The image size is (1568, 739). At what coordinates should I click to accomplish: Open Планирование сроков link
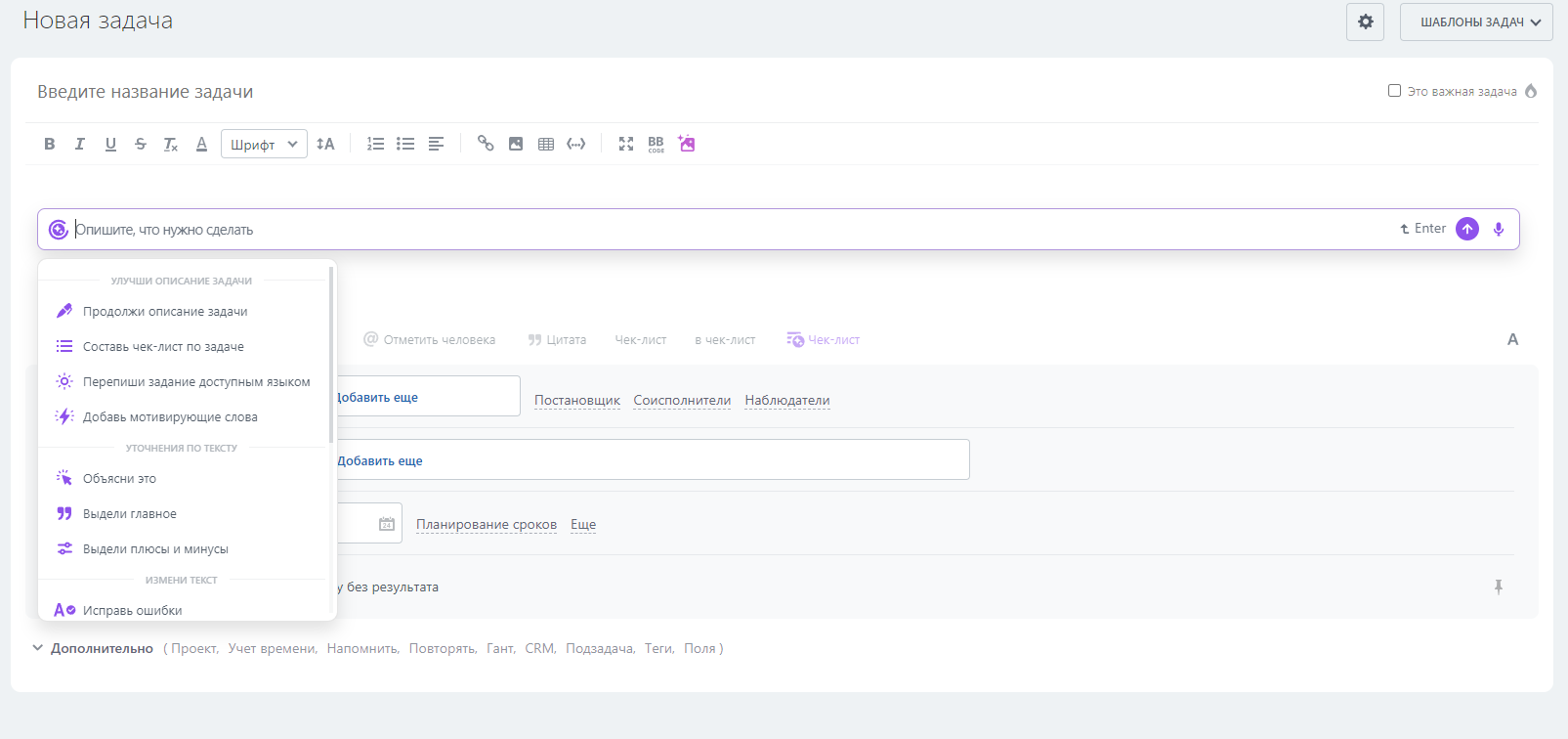[487, 524]
